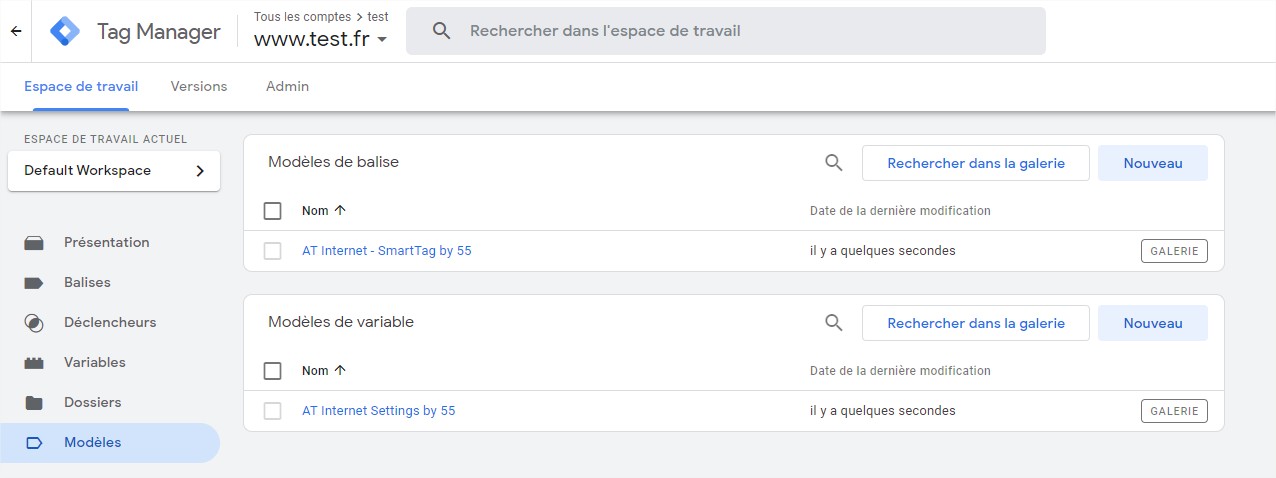The image size is (1276, 478).
Task: Check the AT Internet Settings by 55 checkbox
Action: tap(272, 411)
